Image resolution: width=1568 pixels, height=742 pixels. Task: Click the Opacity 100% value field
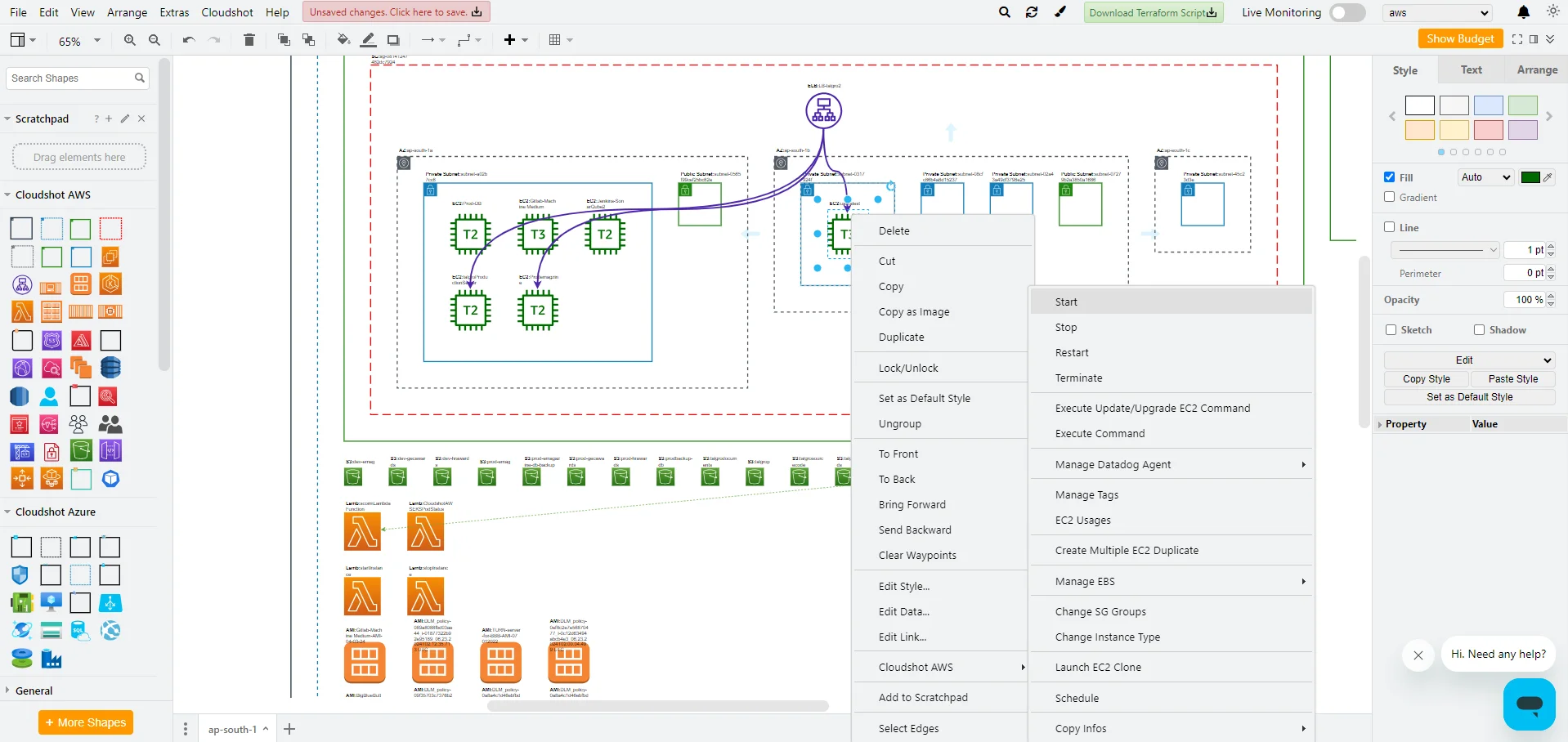(1525, 300)
